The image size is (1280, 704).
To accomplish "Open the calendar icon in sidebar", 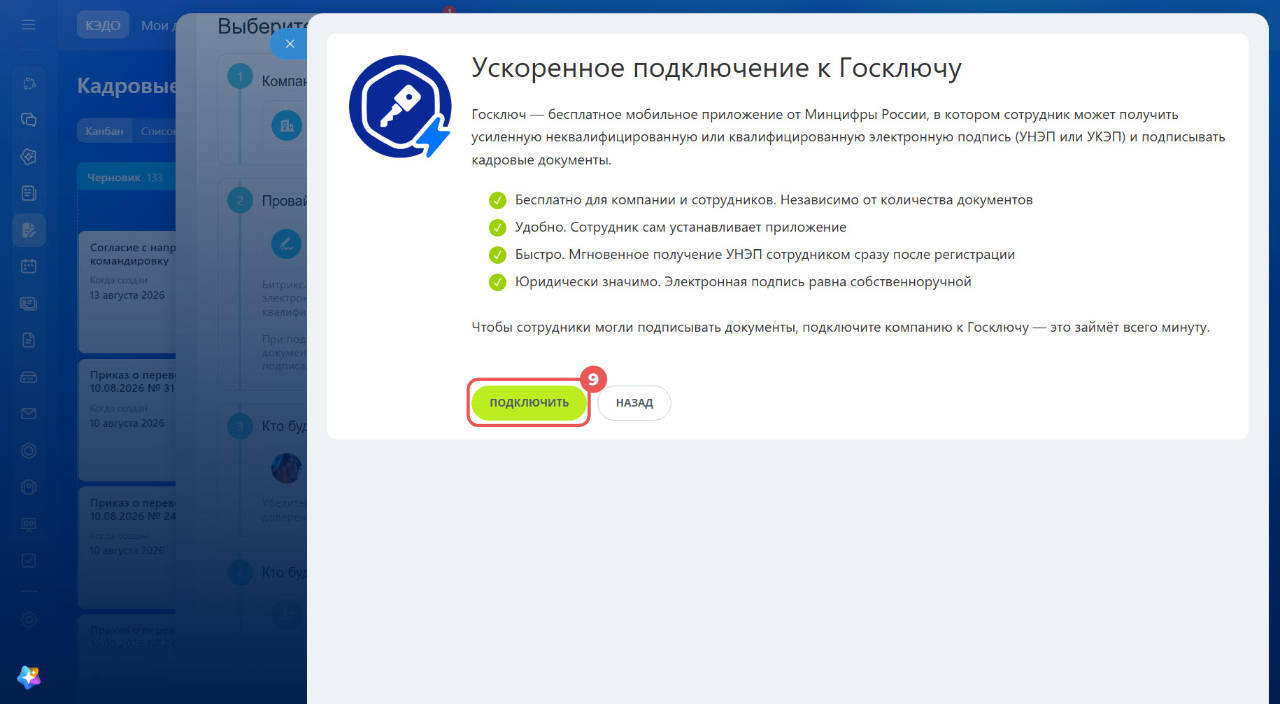I will (x=29, y=267).
